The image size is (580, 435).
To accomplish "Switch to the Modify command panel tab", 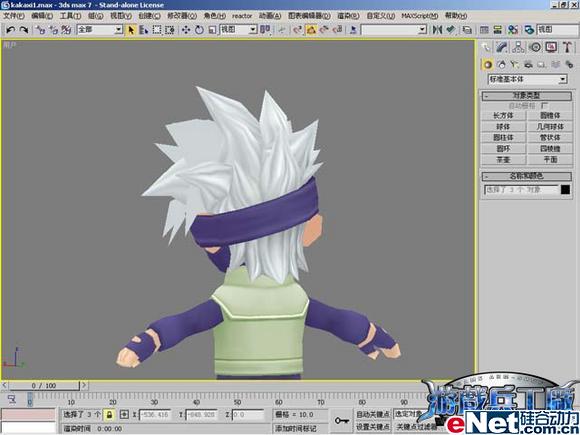I will (x=502, y=47).
